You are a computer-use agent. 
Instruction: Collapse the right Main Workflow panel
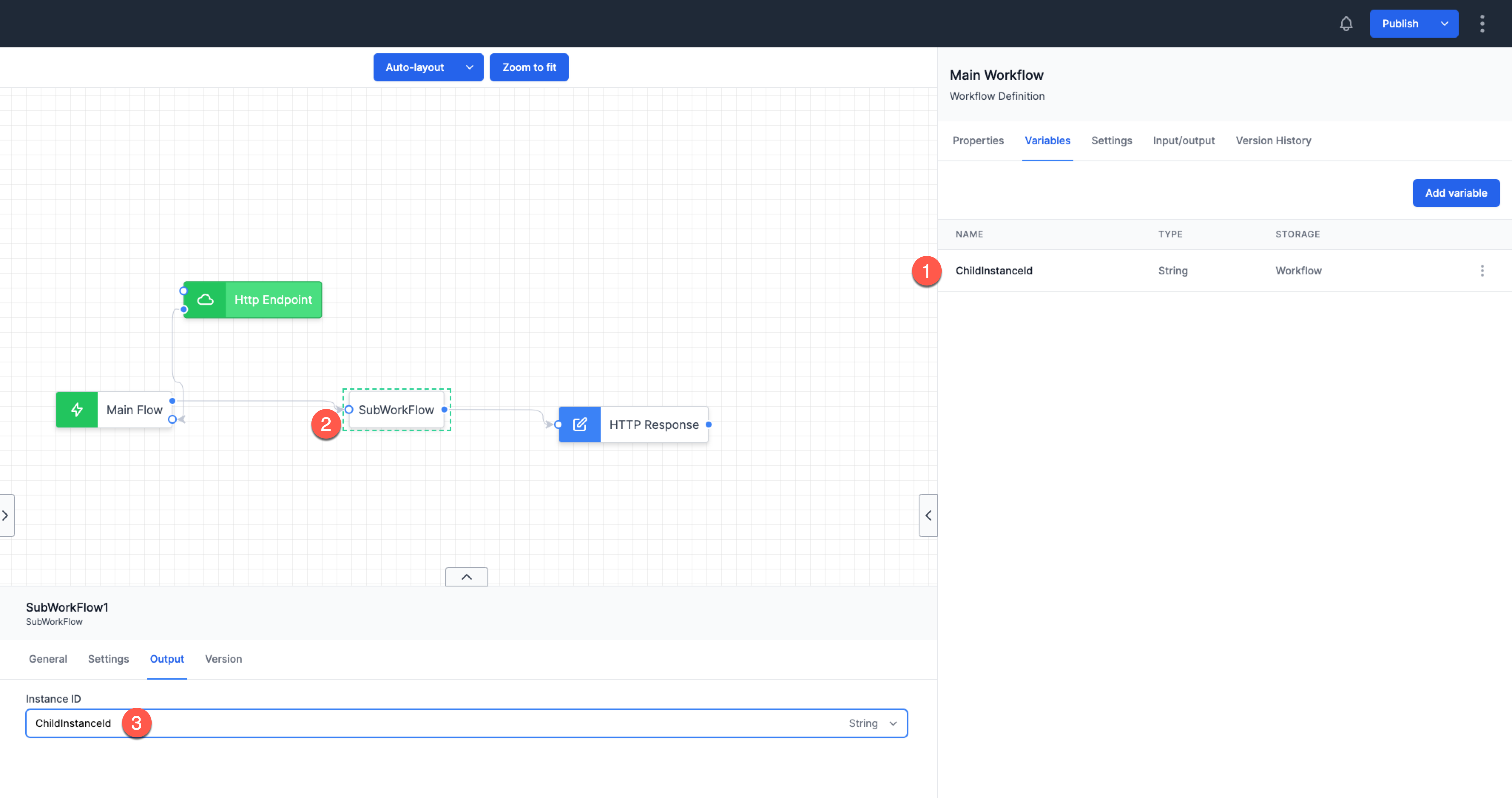pyautogui.click(x=928, y=515)
